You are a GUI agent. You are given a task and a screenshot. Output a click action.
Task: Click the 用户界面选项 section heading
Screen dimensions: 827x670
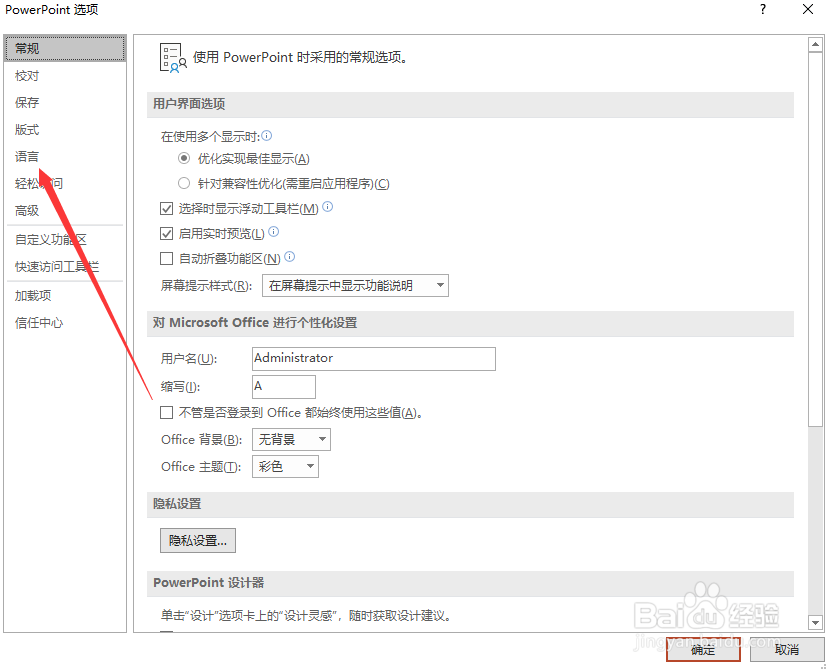(189, 104)
